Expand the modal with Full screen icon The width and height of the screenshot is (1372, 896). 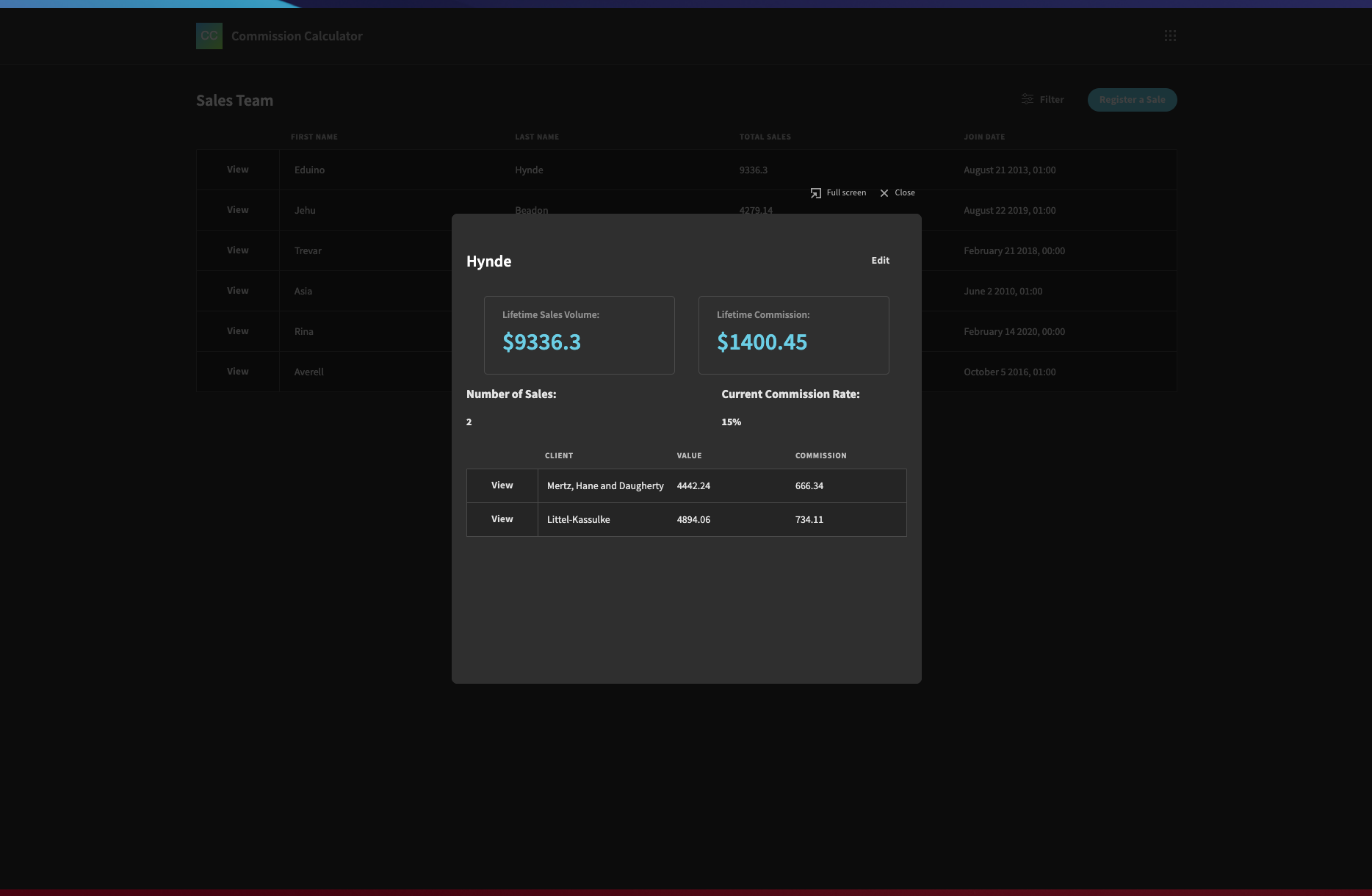point(816,193)
